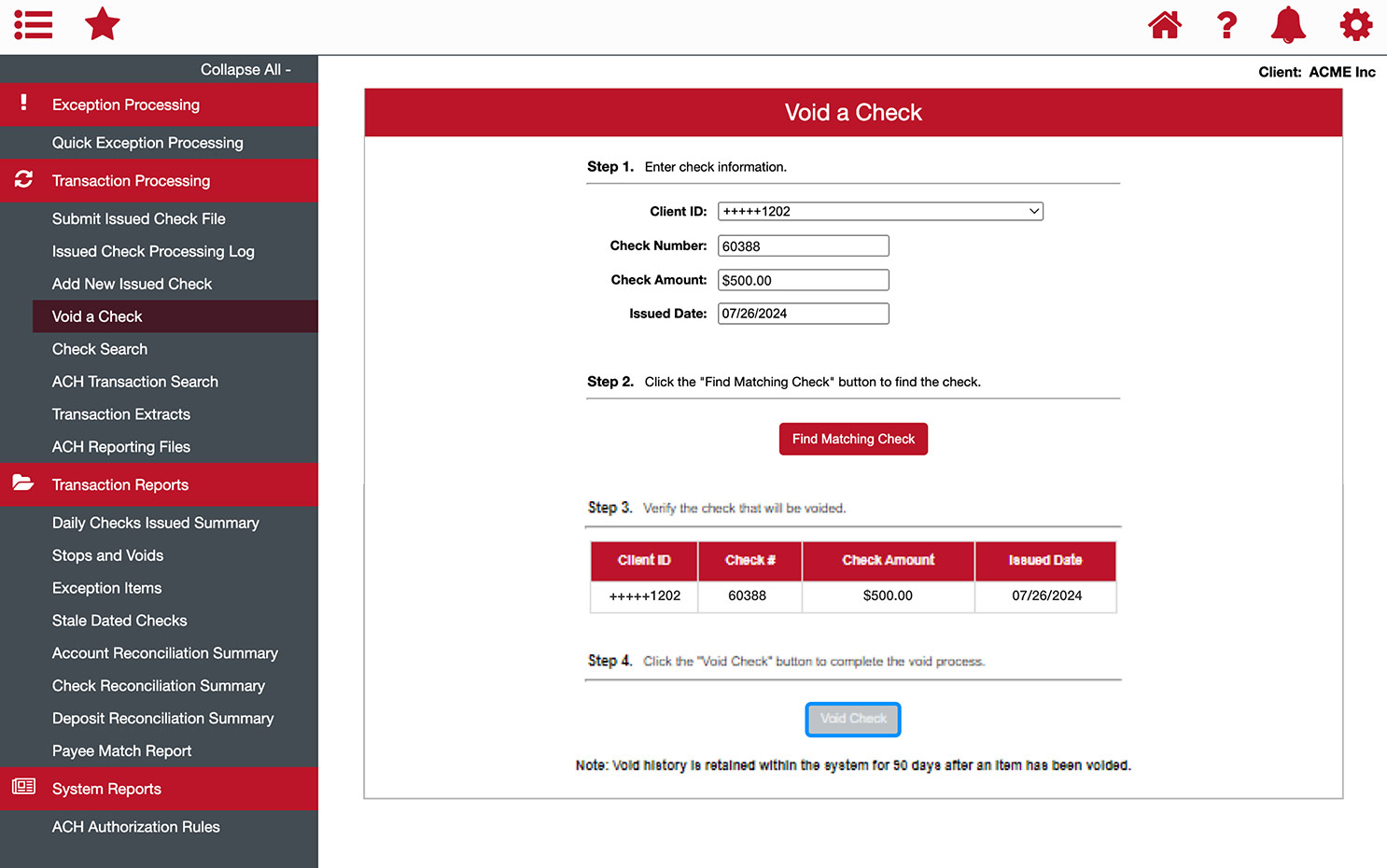Screen dimensions: 1387x868
Task: Collapse the Transaction Reports section header
Action: tap(159, 485)
